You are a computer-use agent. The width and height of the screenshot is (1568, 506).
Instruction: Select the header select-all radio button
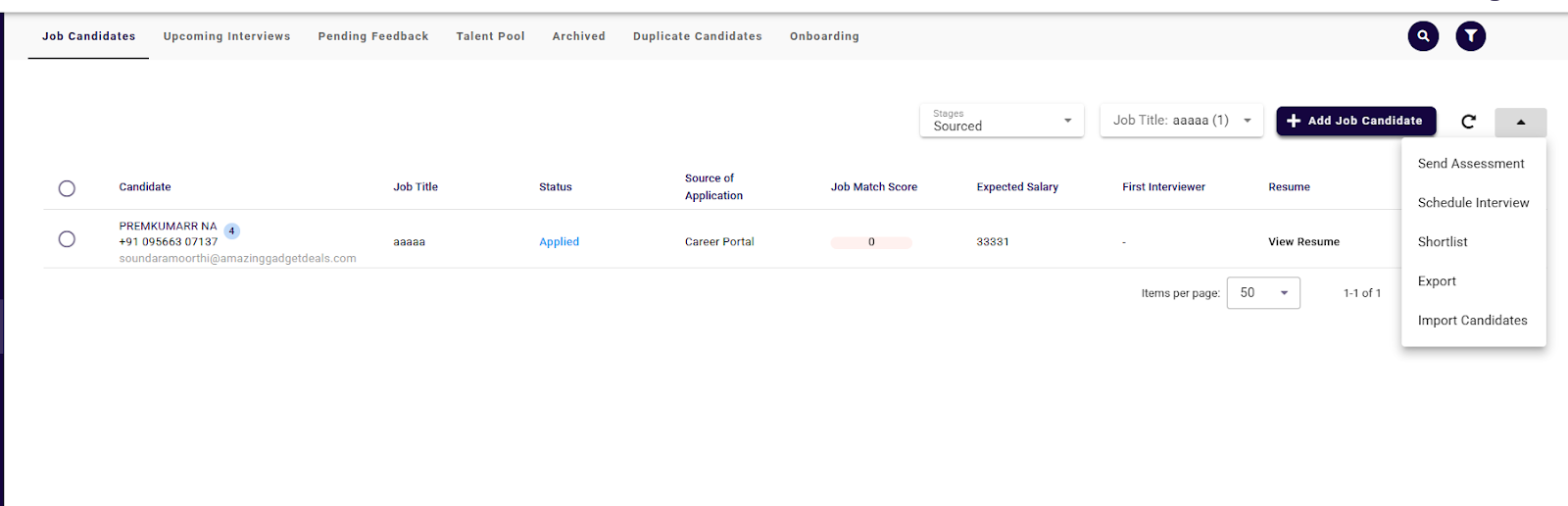coord(67,188)
